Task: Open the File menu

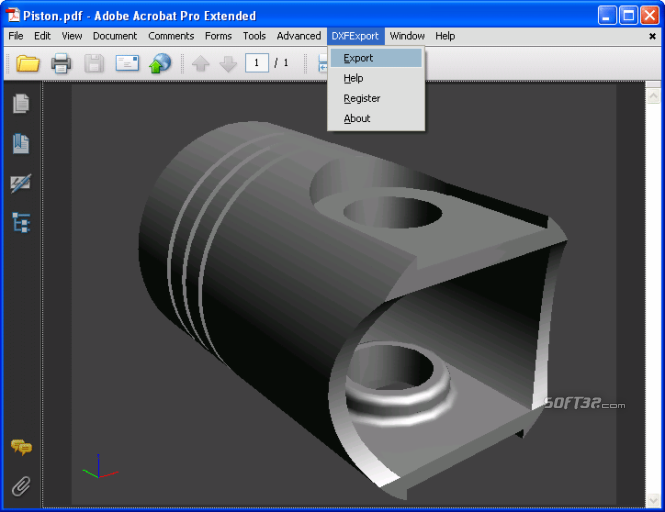Action: point(16,36)
